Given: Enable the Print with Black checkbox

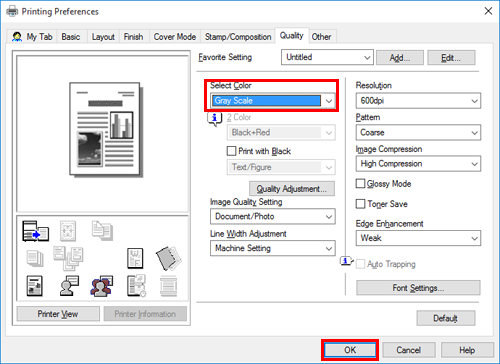Looking at the screenshot, I should (x=231, y=151).
